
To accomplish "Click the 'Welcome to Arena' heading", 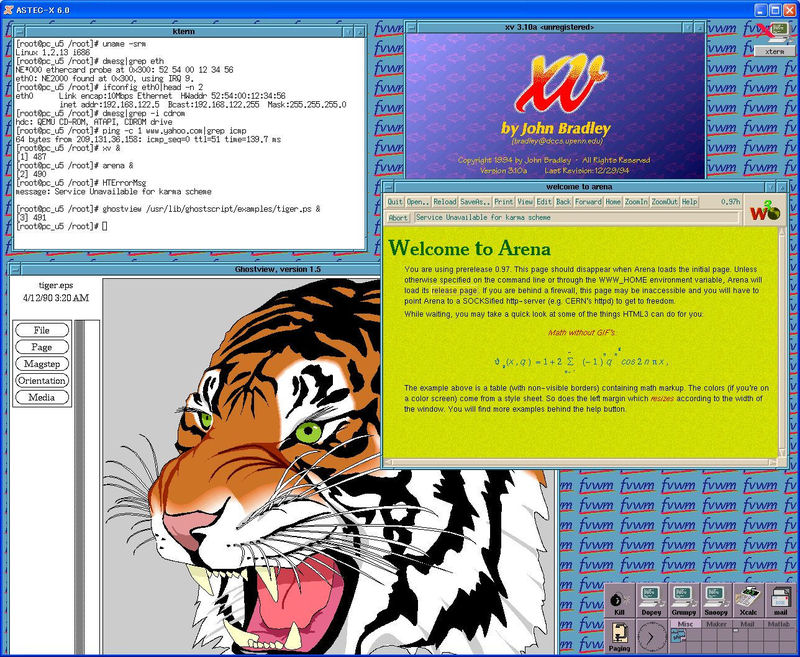I will [469, 249].
